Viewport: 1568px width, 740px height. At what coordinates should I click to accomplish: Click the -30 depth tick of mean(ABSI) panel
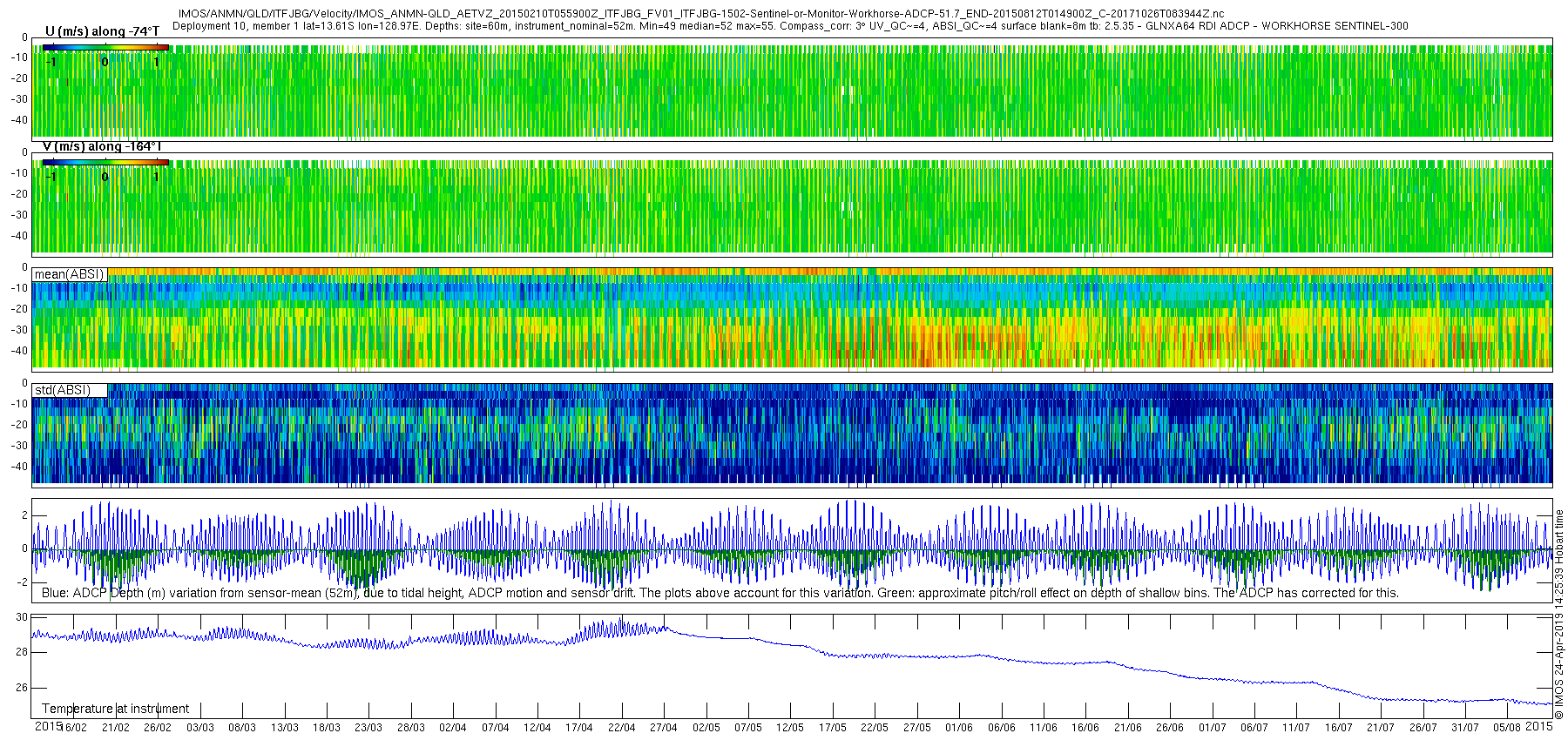pyautogui.click(x=18, y=330)
